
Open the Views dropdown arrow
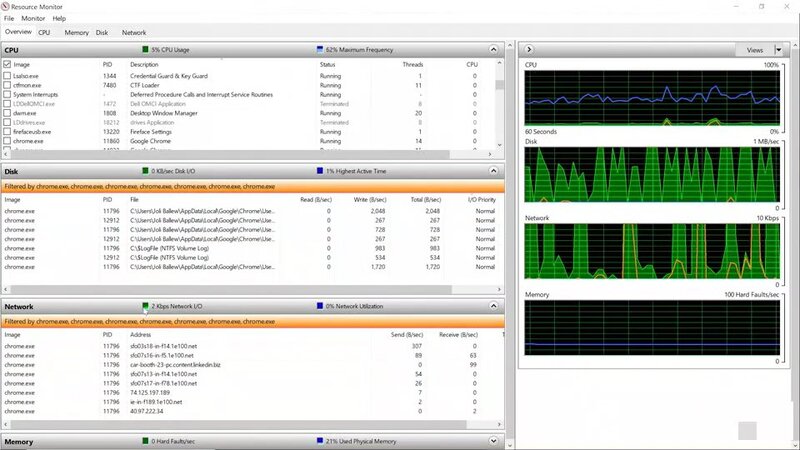[778, 49]
